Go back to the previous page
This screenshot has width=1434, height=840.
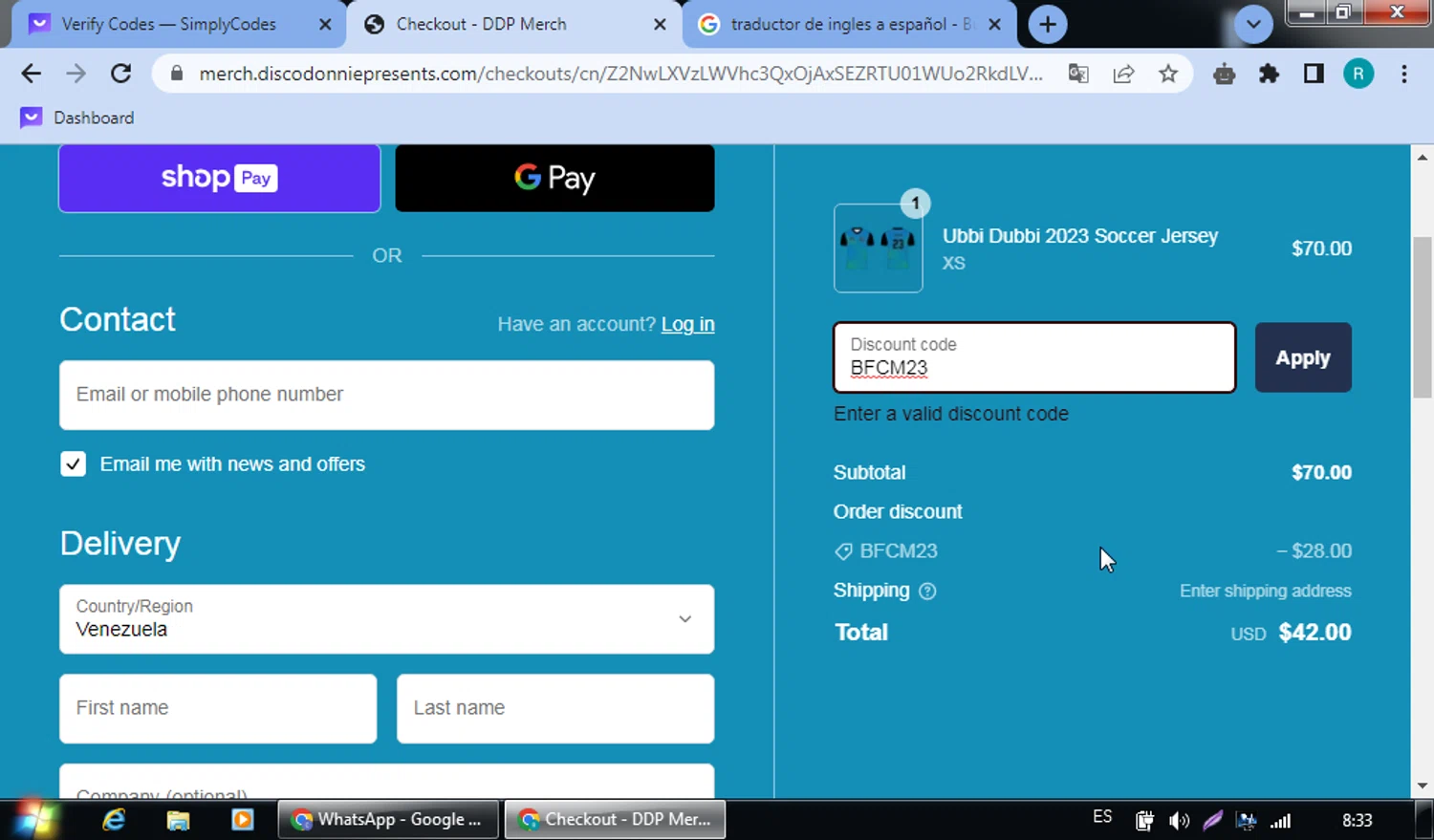32,74
